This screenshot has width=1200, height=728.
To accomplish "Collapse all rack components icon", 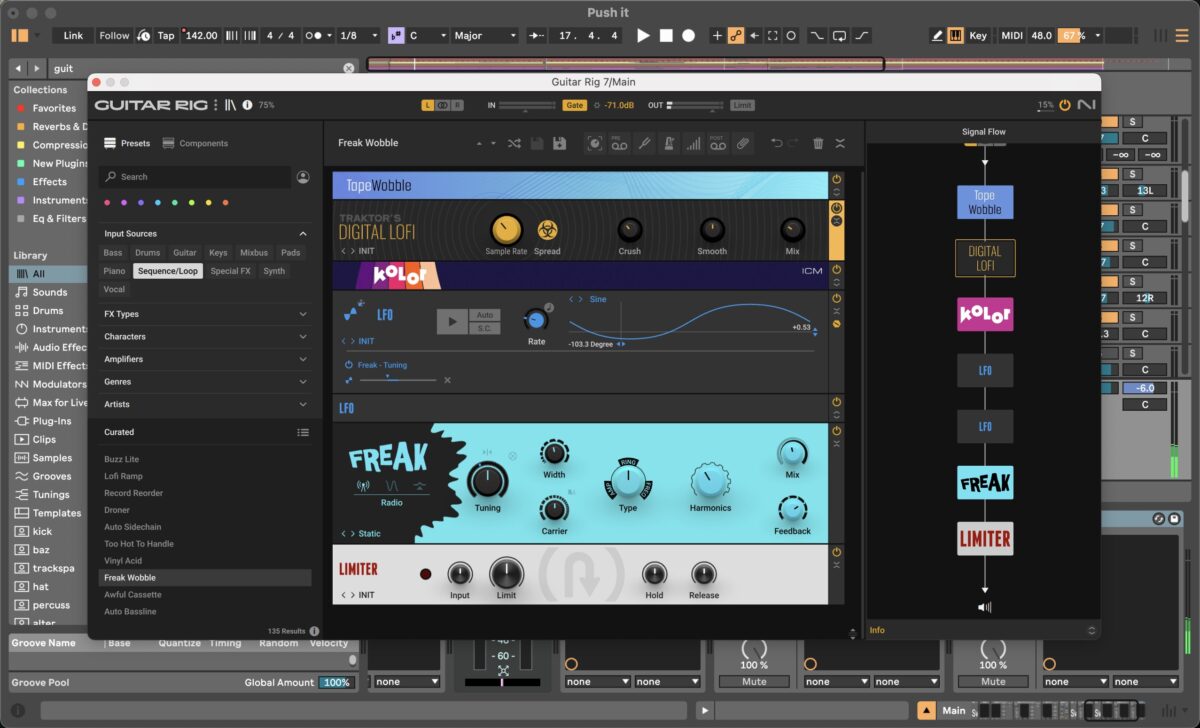I will (841, 144).
